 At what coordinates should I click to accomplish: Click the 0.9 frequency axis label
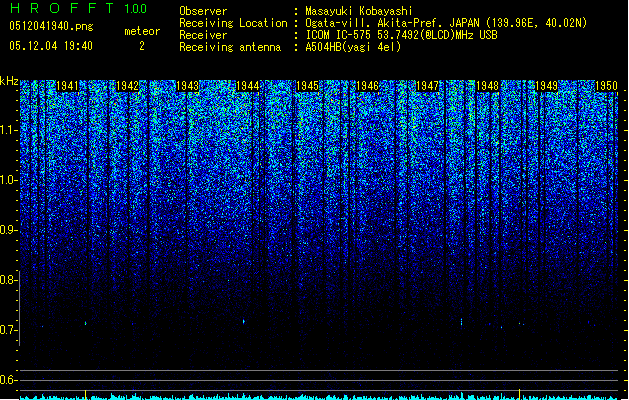(9, 230)
